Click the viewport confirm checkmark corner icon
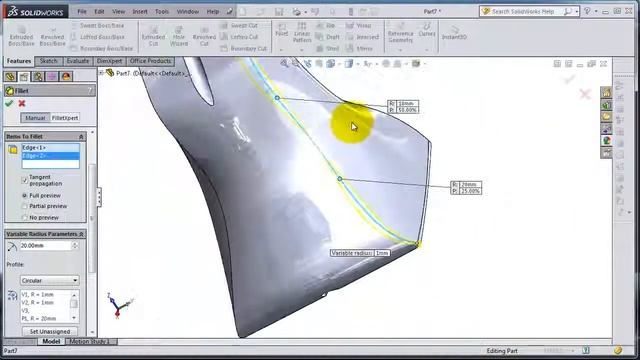 point(569,79)
